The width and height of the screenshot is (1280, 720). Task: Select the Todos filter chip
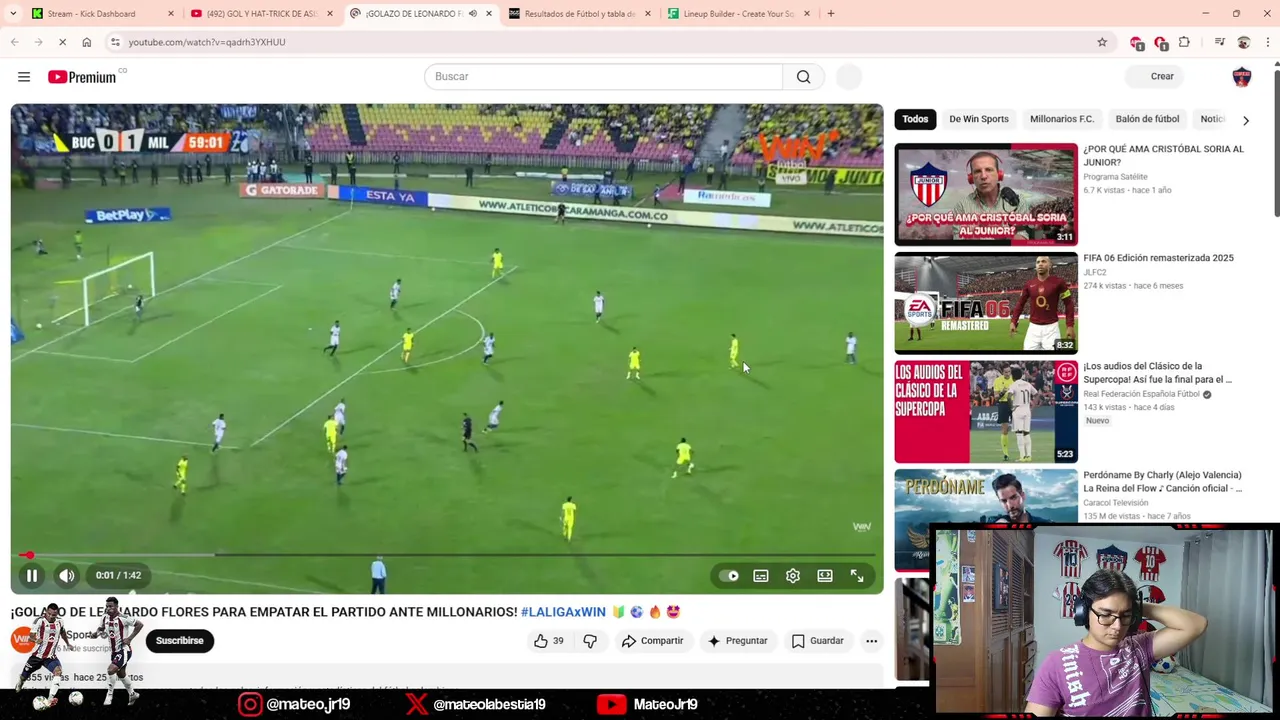pos(915,119)
